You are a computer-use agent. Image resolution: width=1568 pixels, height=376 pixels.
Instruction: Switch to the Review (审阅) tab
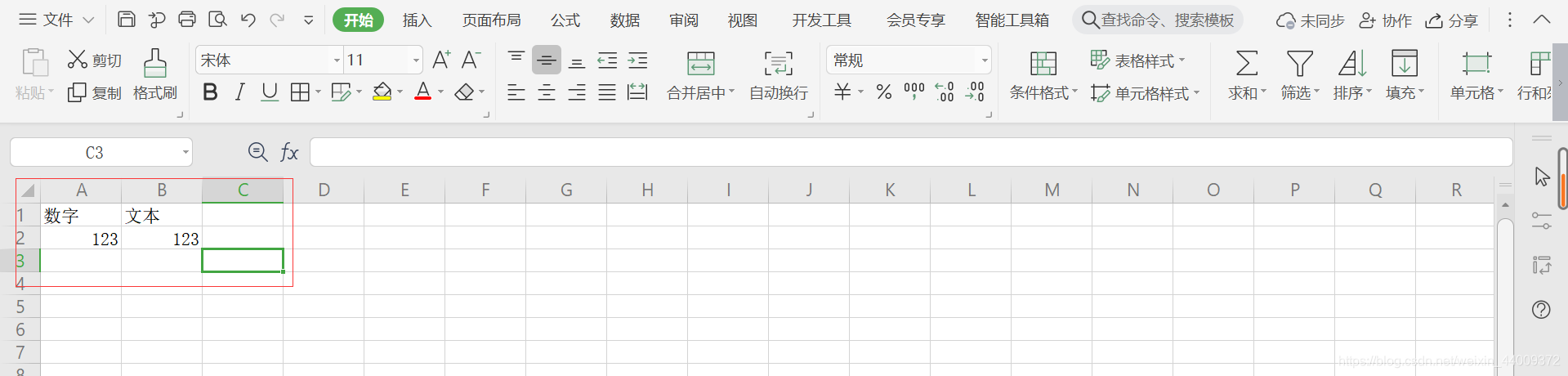tap(684, 20)
